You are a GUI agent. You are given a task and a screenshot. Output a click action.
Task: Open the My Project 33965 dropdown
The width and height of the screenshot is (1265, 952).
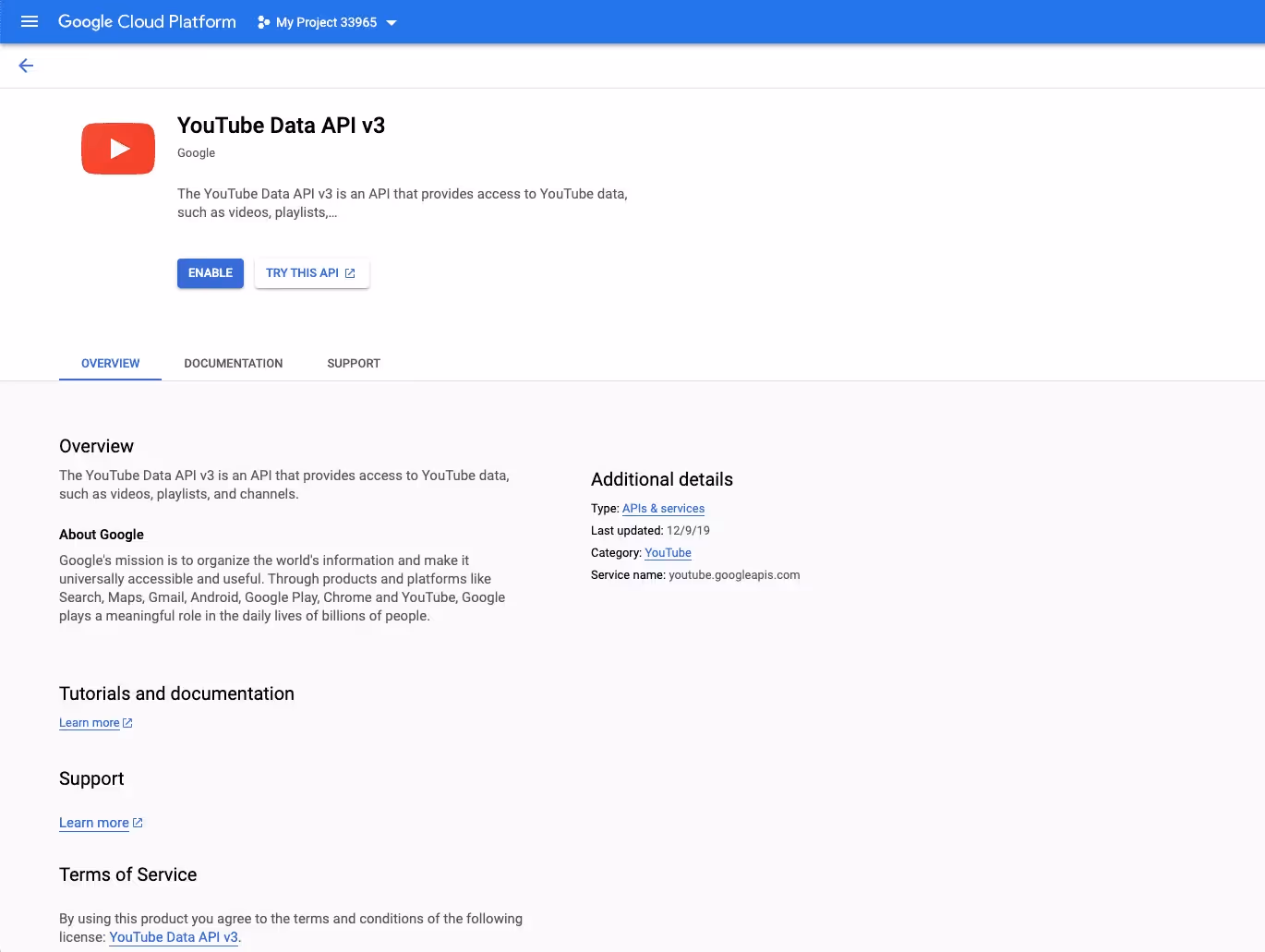[327, 22]
